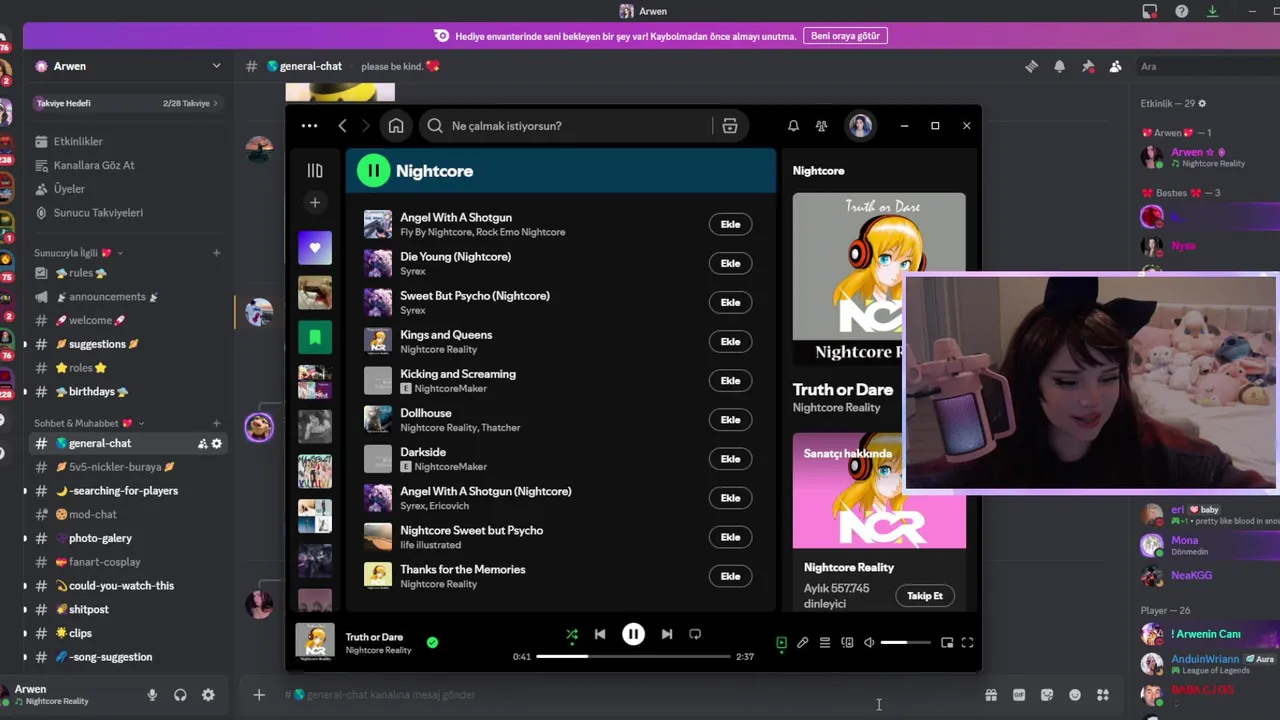Expand Takviye Hedefi boost goal
This screenshot has width=1280, height=720.
pos(127,103)
